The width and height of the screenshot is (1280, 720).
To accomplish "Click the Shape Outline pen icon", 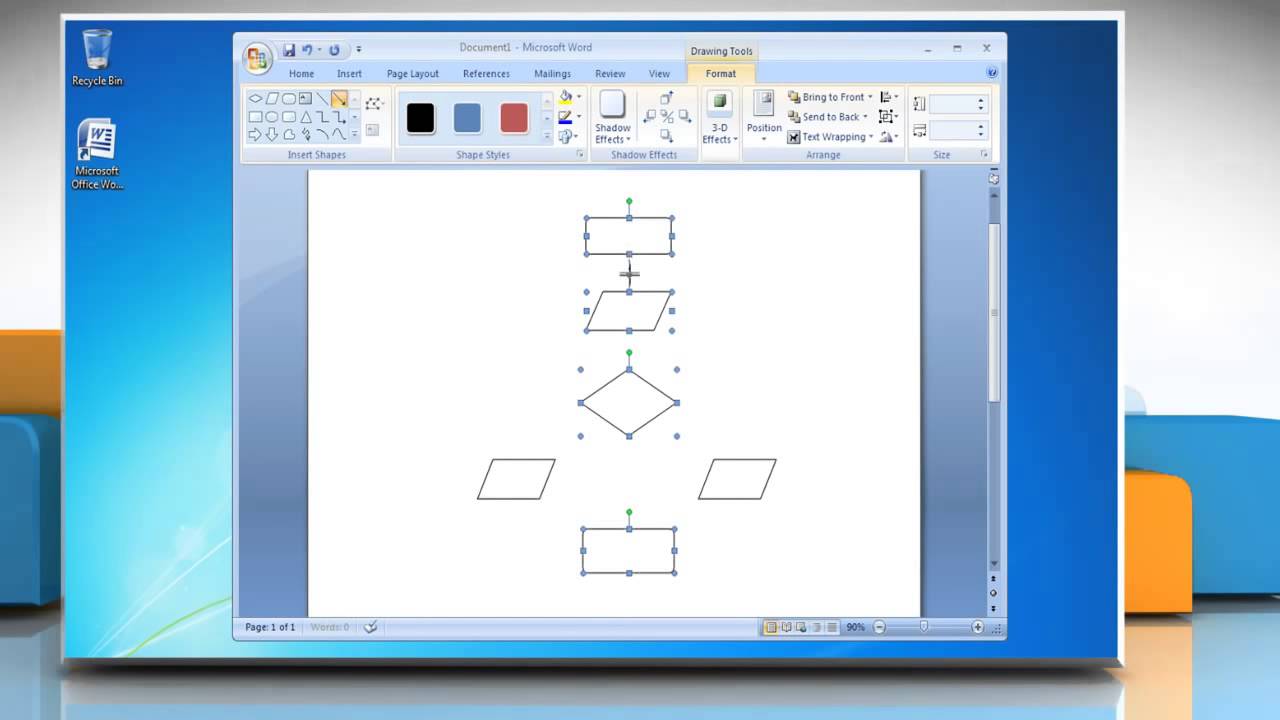I will click(x=565, y=116).
